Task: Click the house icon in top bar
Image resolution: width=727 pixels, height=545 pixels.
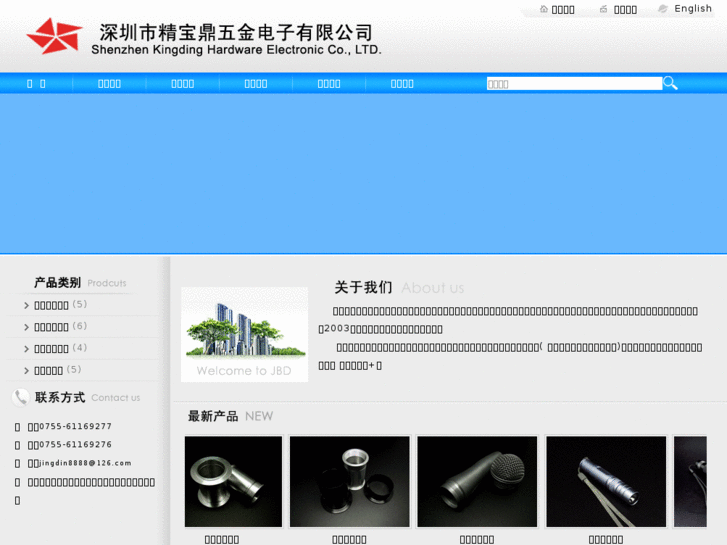Action: (x=544, y=9)
